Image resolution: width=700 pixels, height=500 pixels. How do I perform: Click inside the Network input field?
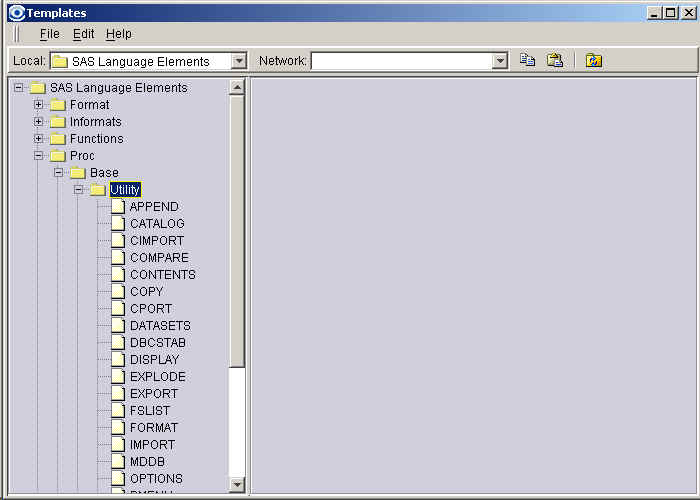point(402,61)
